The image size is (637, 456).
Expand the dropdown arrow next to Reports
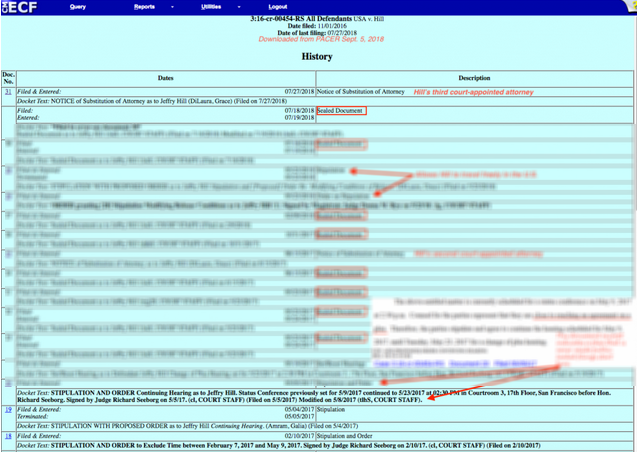(173, 7)
